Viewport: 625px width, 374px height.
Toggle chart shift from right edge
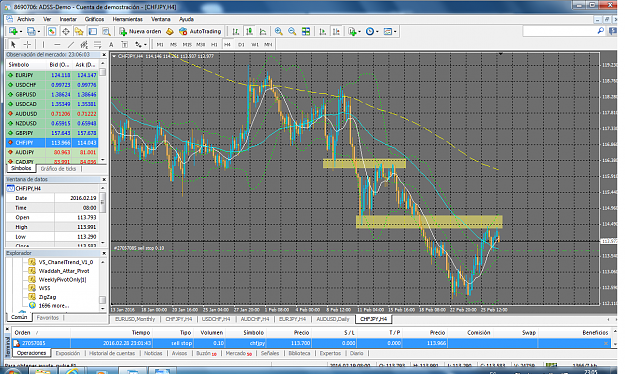click(x=336, y=31)
